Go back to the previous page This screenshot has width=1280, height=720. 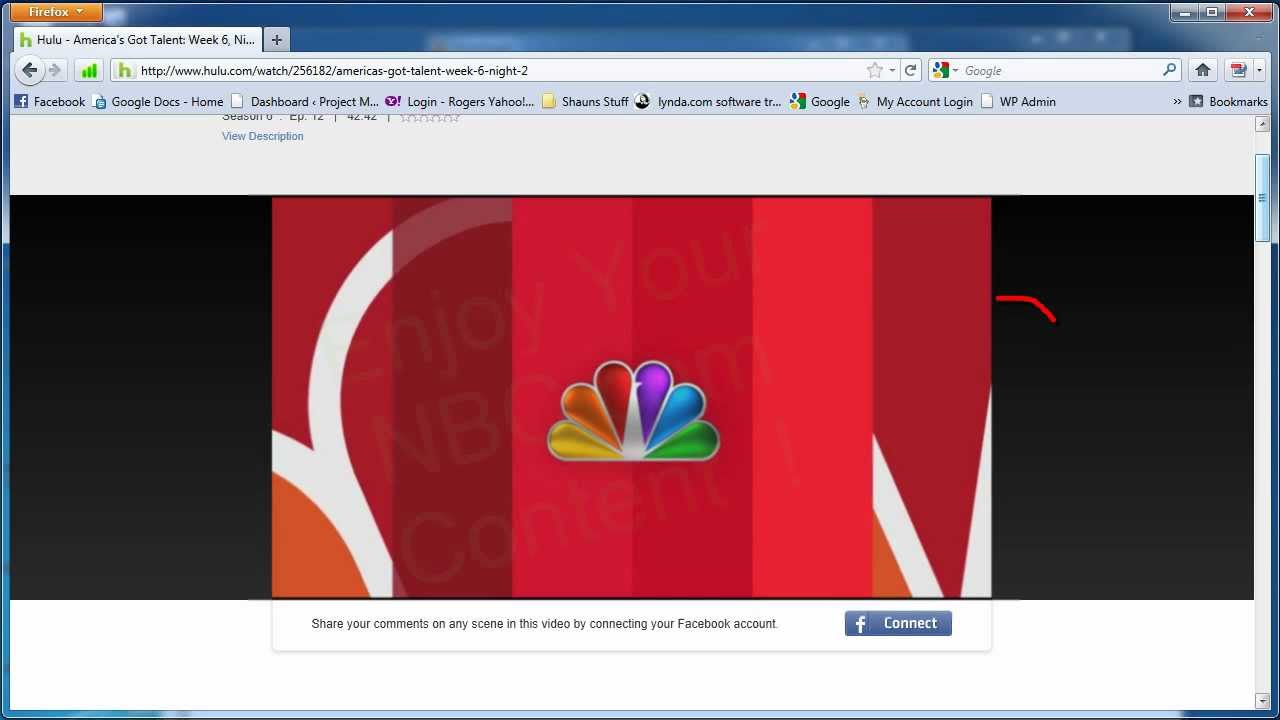[30, 70]
